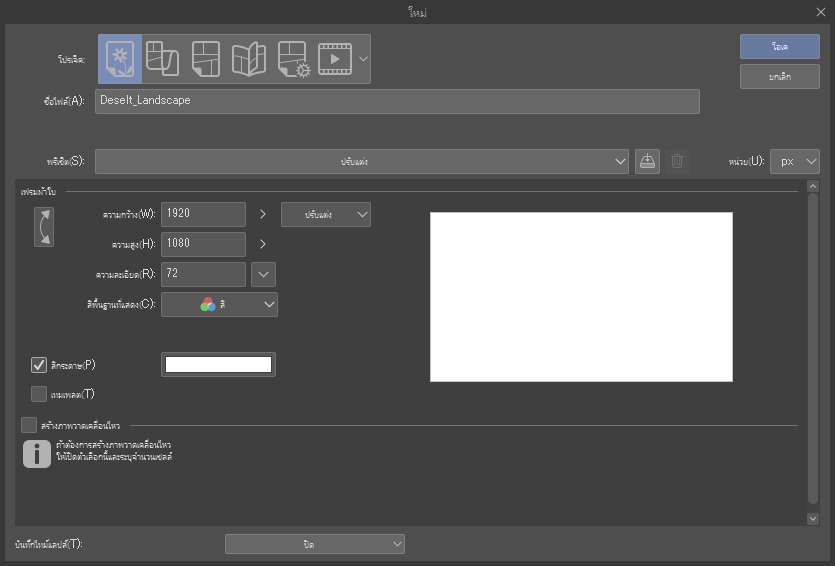
Task: Select the Animation project type icon
Action: click(x=335, y=59)
